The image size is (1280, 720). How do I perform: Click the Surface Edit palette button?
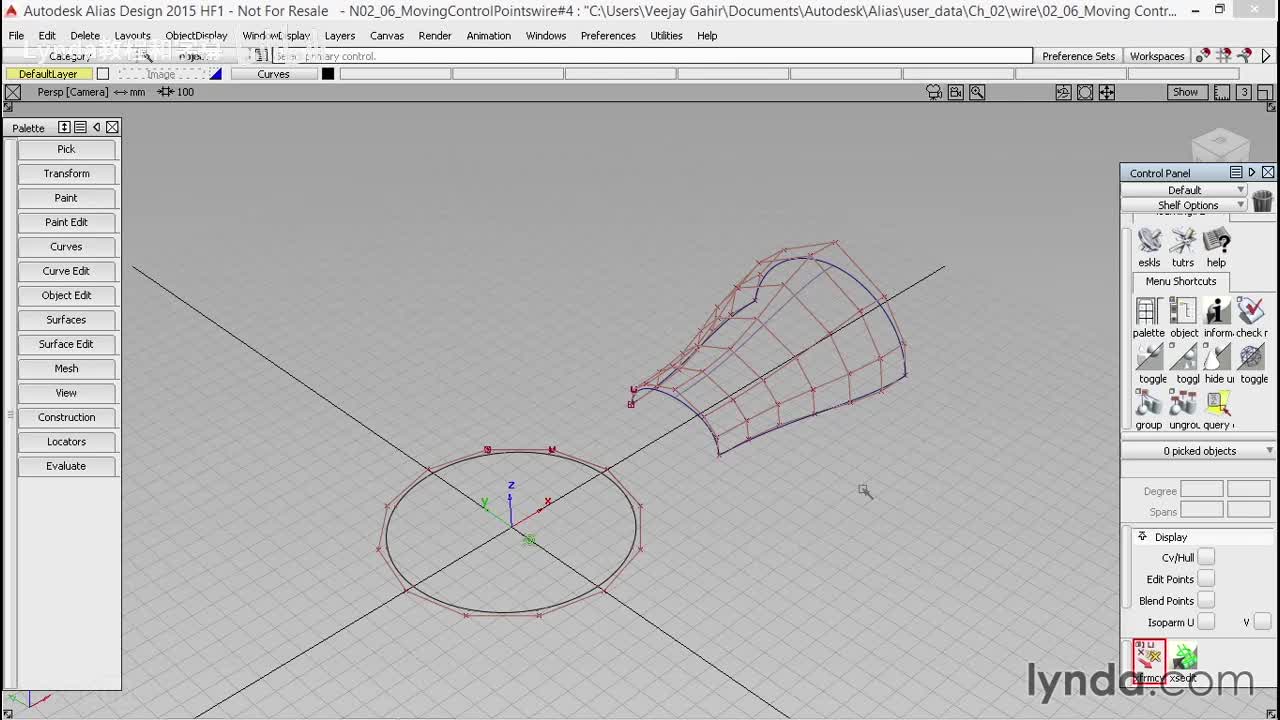pyautogui.click(x=66, y=344)
